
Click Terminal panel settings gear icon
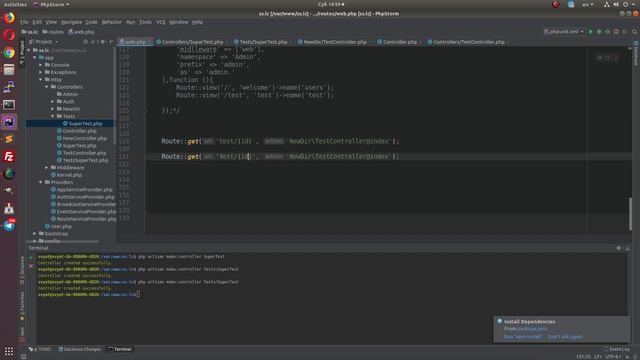[x=619, y=248]
